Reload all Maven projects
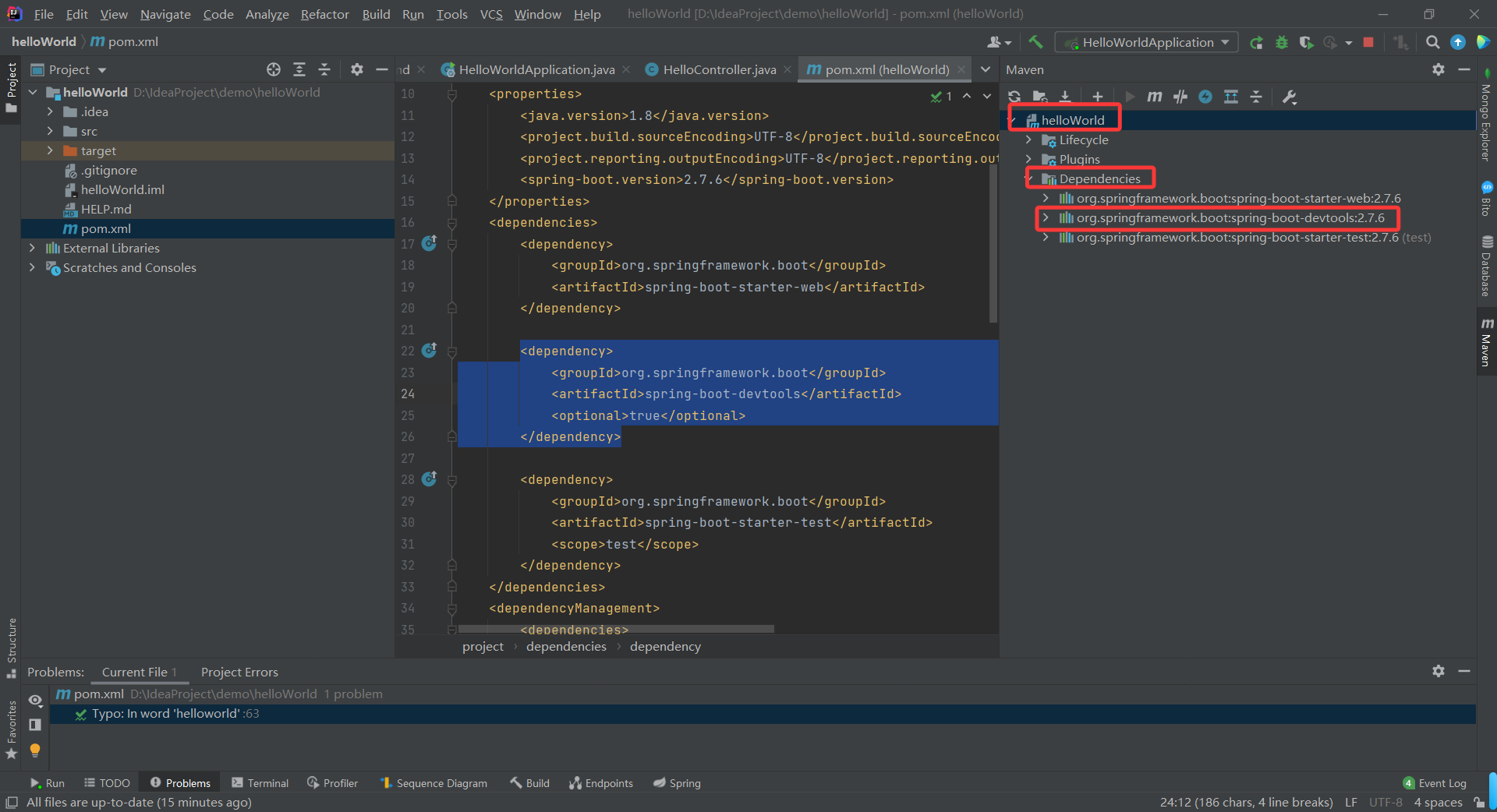Screen dimensions: 1497x812 coord(1014,97)
